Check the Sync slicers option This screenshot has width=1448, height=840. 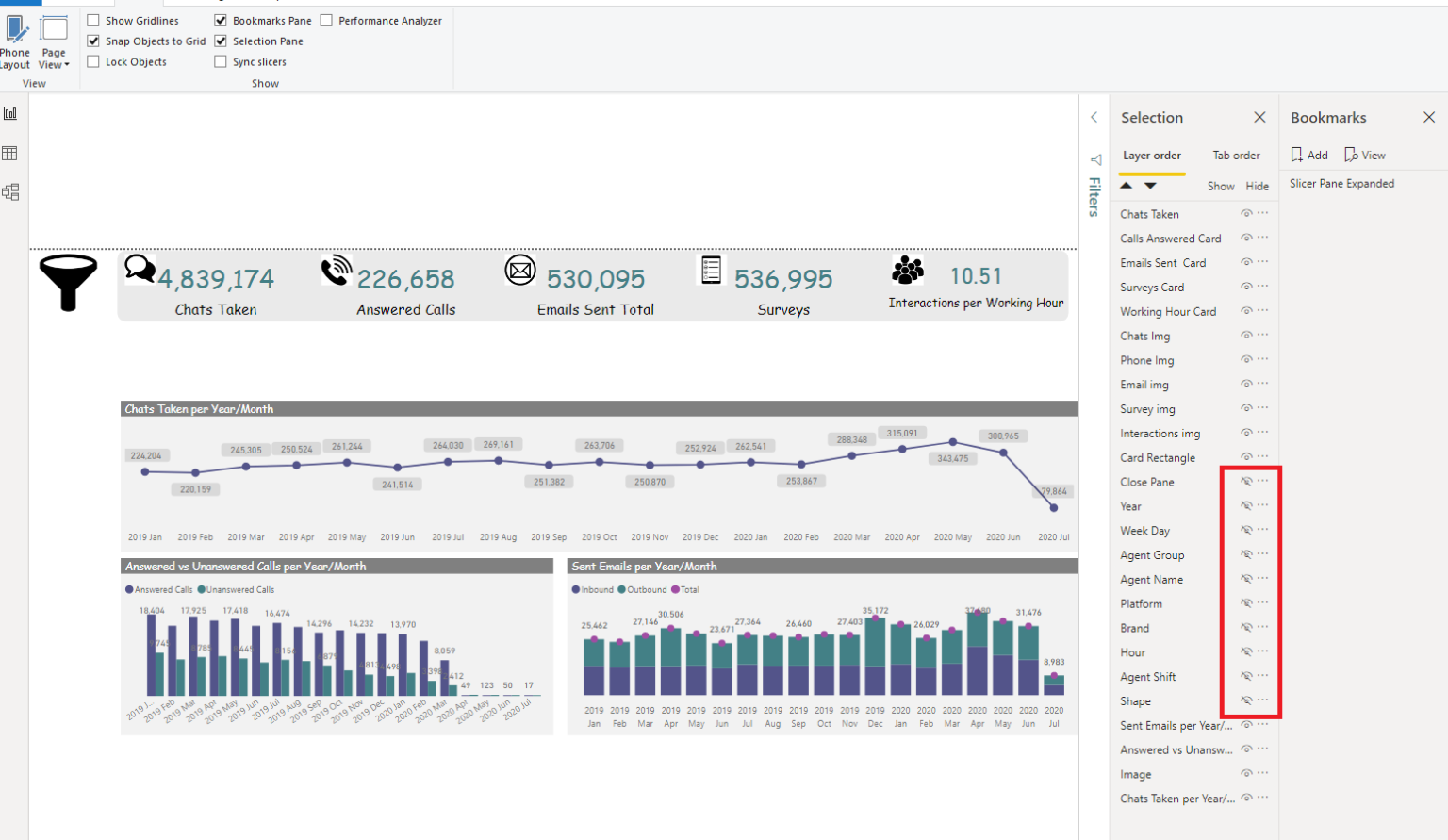[220, 61]
